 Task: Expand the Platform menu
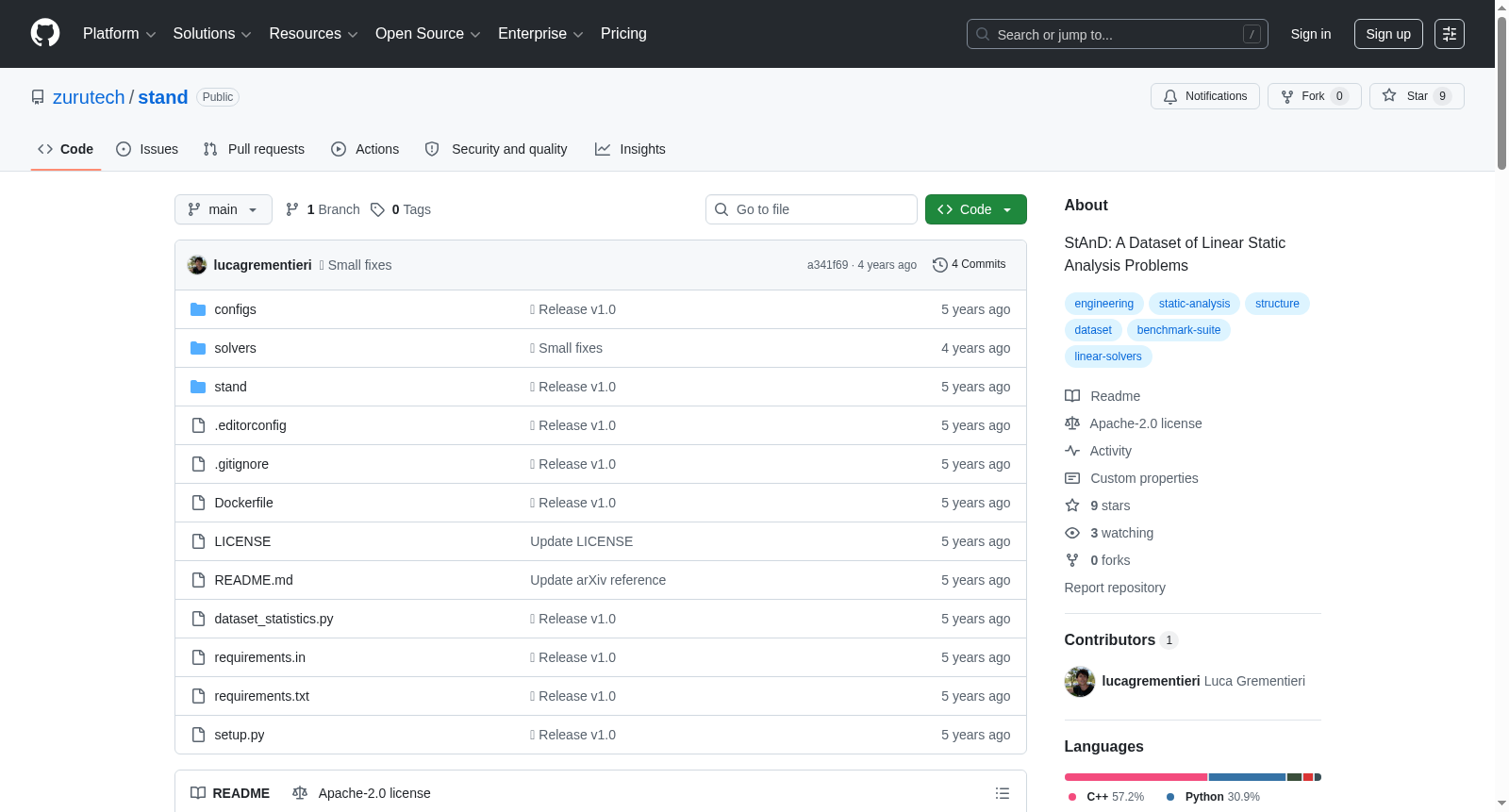120,34
